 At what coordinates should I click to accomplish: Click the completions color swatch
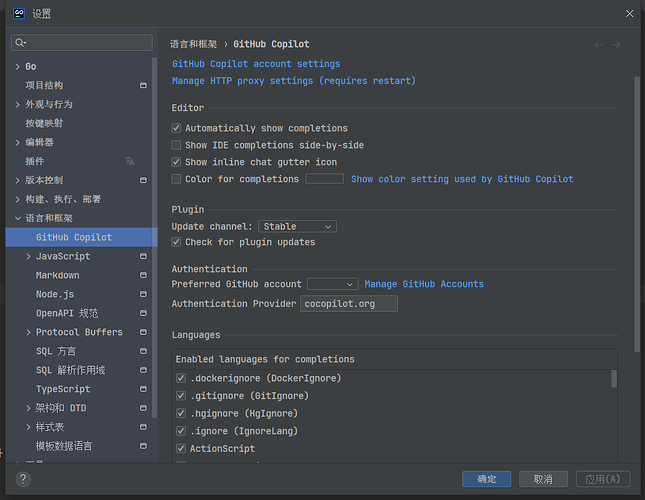pos(325,178)
